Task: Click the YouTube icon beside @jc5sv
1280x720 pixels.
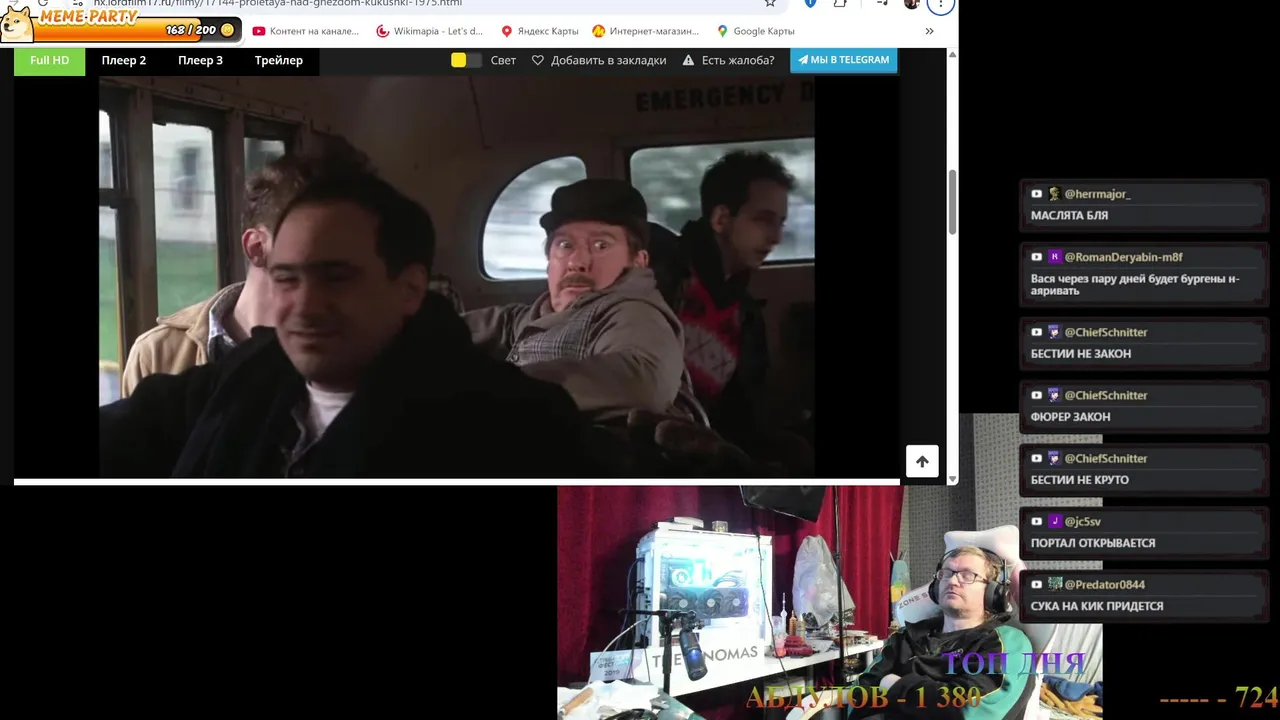Action: [x=1037, y=522]
